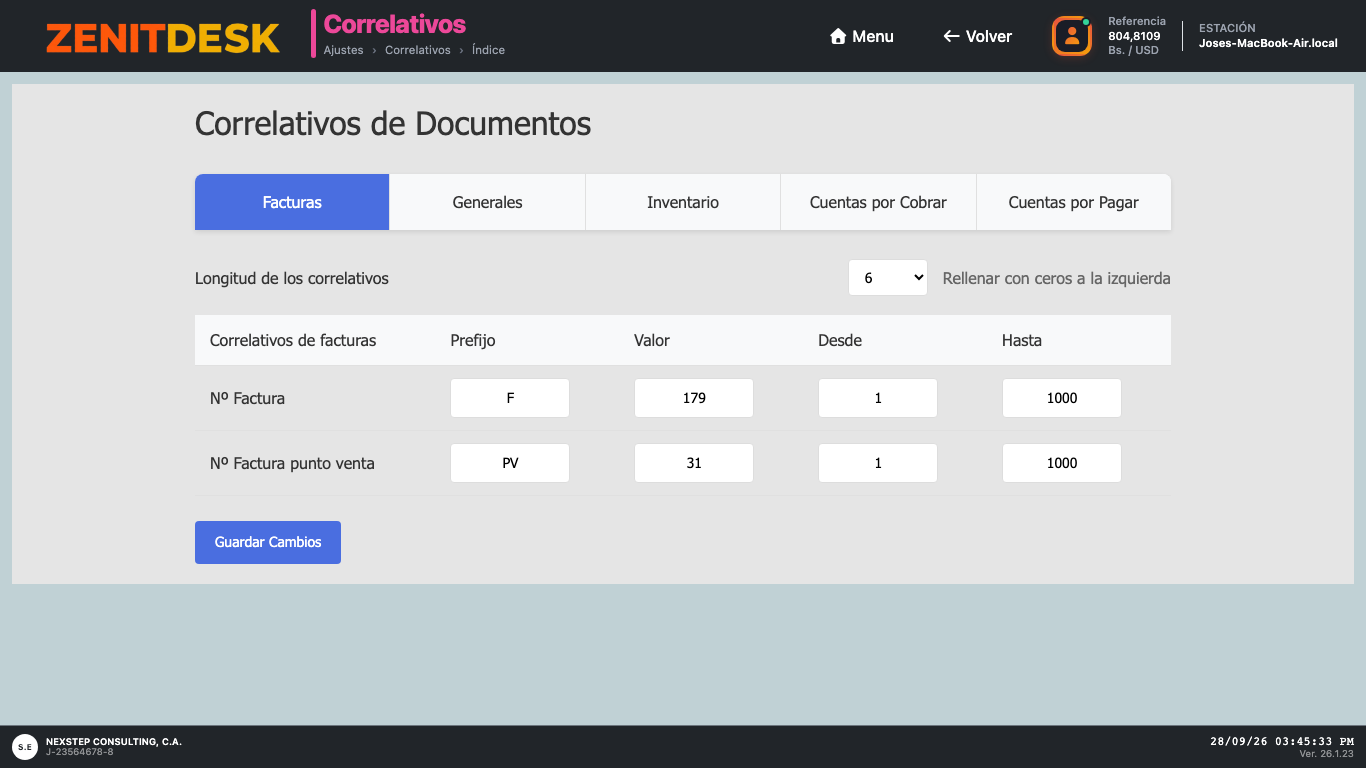The height and width of the screenshot is (768, 1366).
Task: Focus the Nº Factura desde field
Action: [x=878, y=398]
